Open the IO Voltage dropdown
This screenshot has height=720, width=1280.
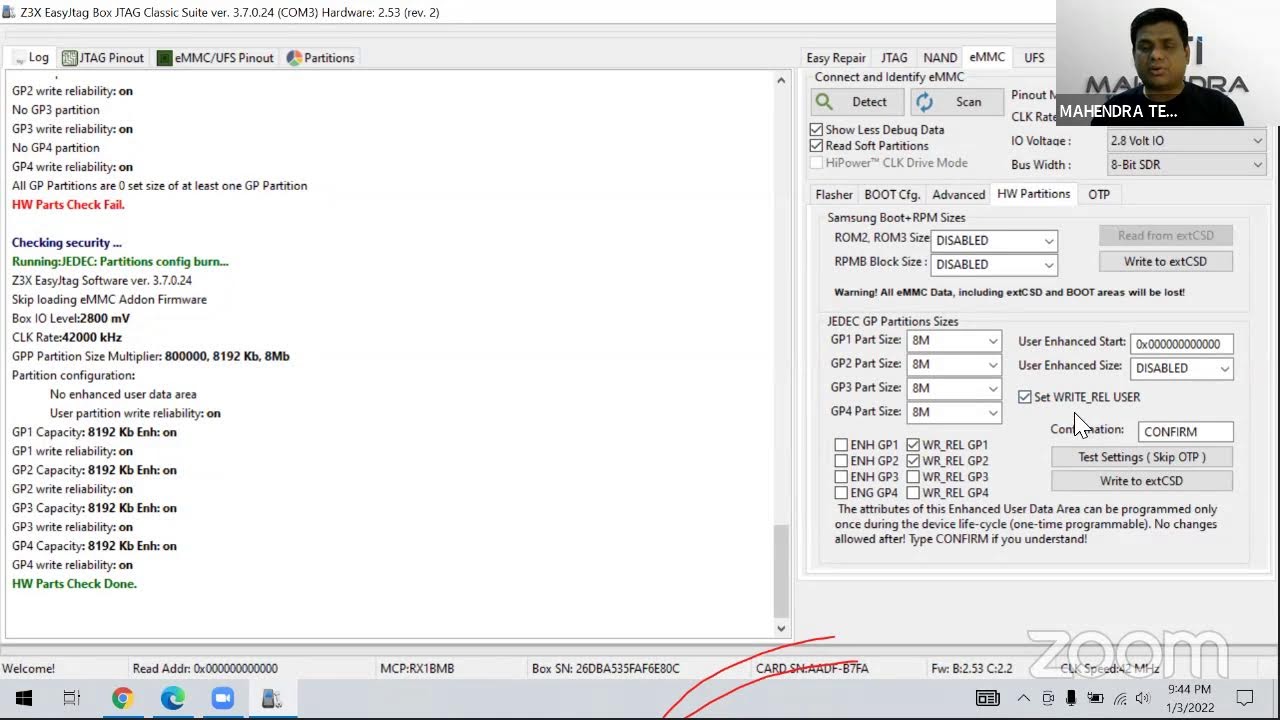point(1186,141)
